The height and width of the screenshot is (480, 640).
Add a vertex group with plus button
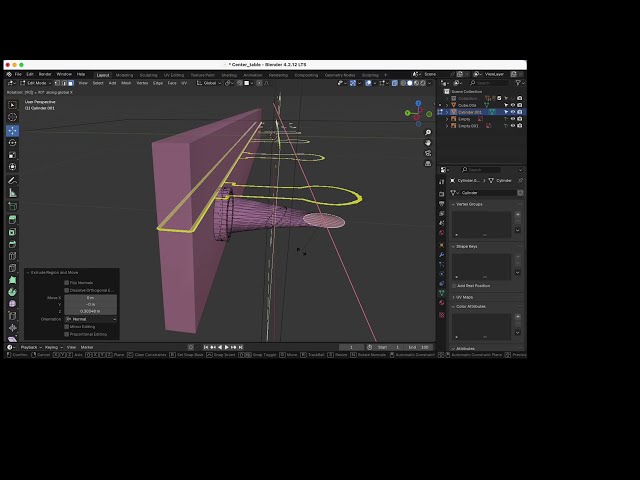(518, 214)
